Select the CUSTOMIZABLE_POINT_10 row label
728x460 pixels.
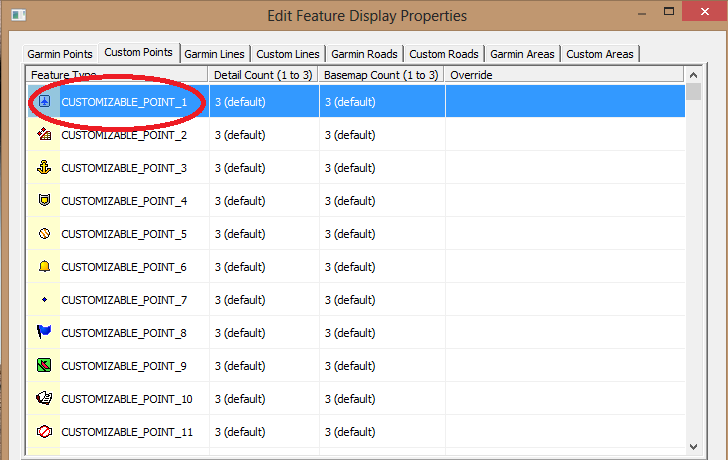127,399
